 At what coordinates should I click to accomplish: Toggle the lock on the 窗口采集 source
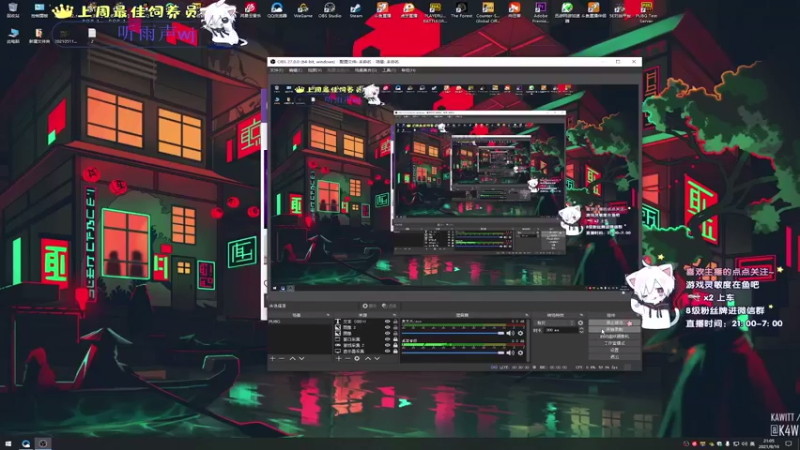tap(395, 339)
